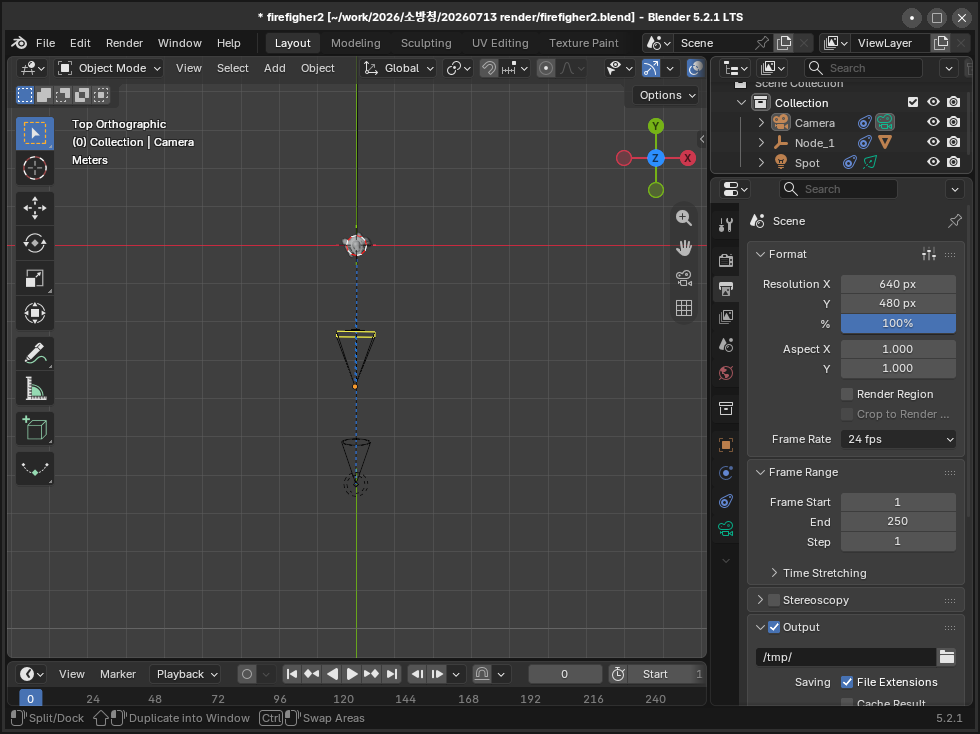Open the Output properties tab

(726, 289)
